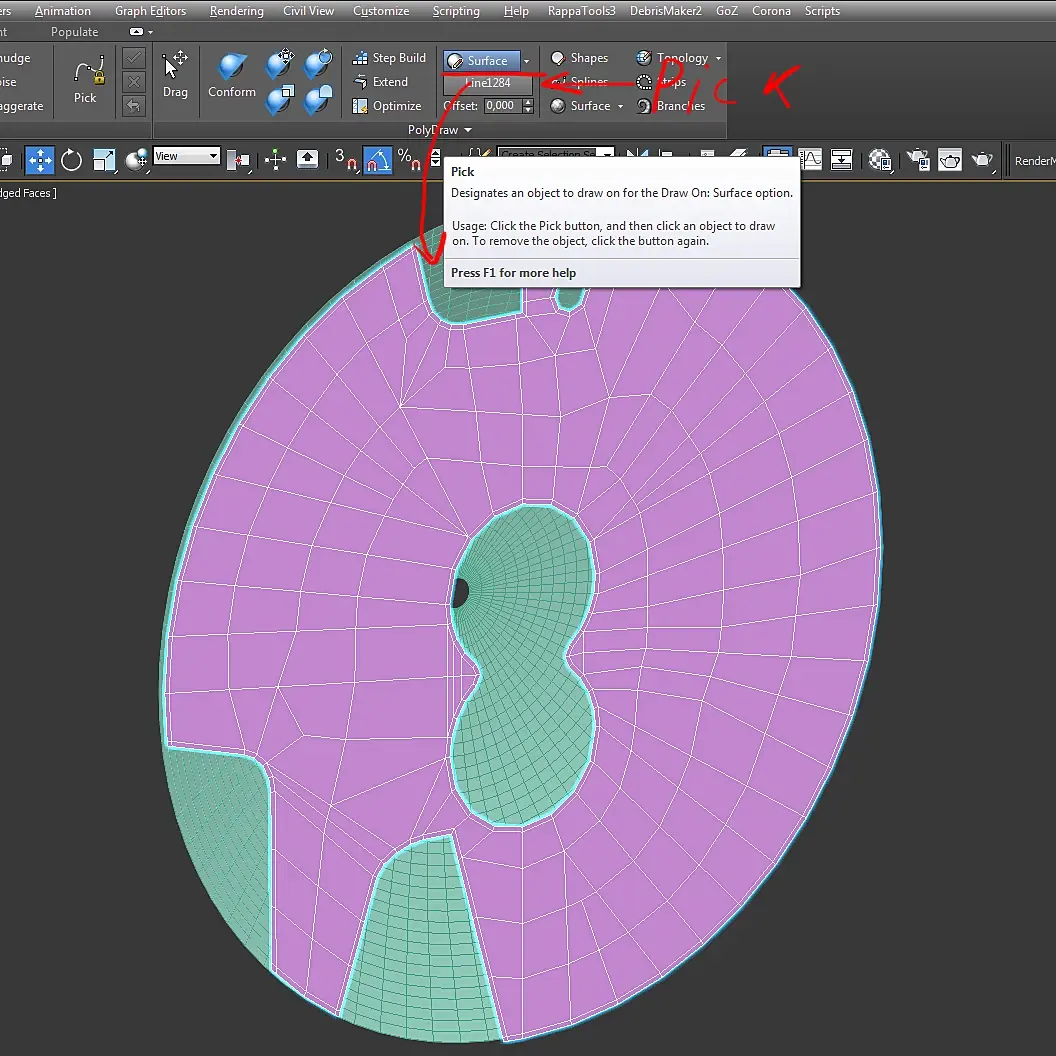
Task: Choose the Select and Move tool
Action: [x=40, y=160]
